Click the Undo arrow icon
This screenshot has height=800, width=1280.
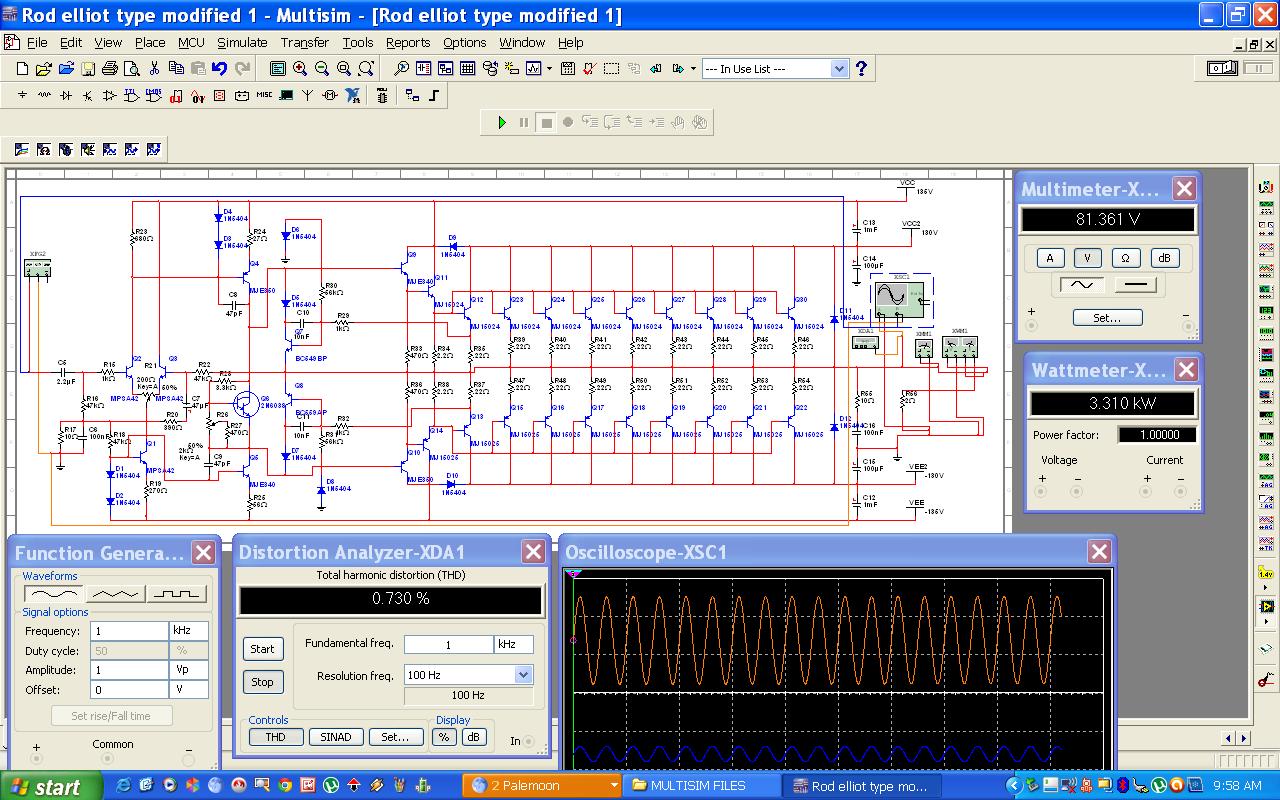(219, 69)
